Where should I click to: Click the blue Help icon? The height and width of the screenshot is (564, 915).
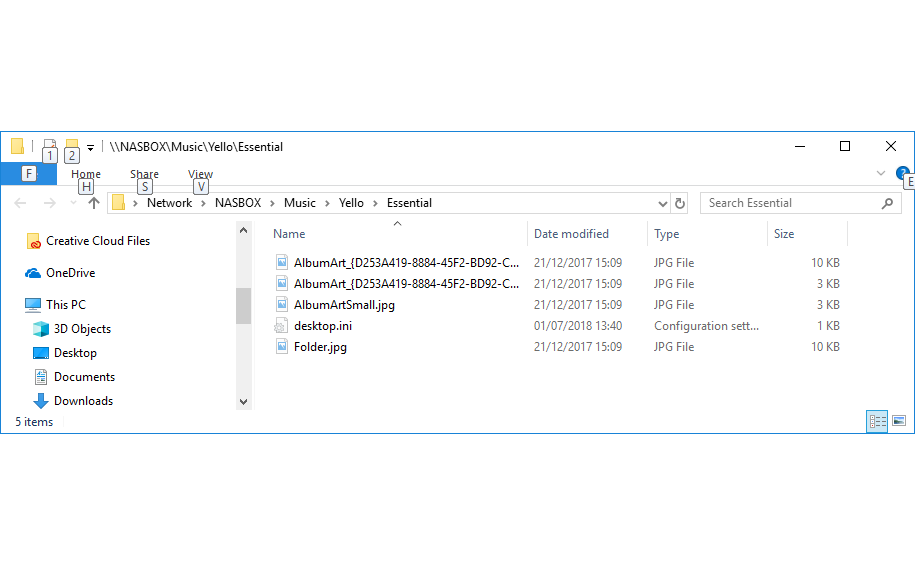tap(902, 173)
